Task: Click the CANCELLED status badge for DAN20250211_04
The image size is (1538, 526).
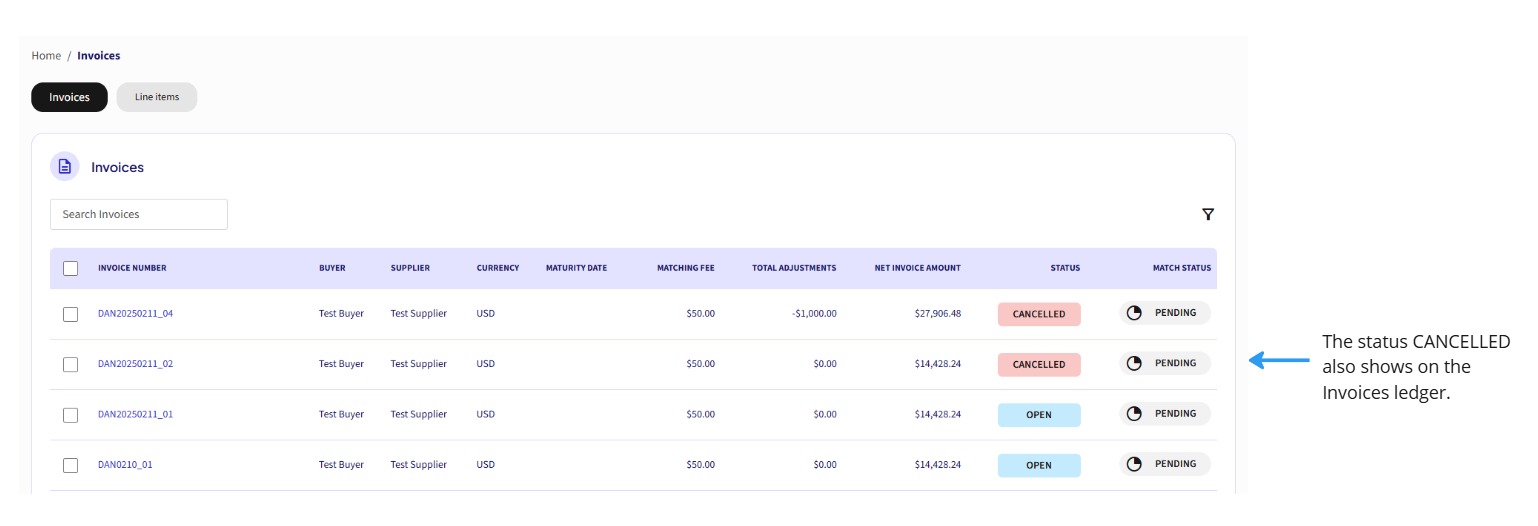Action: click(x=1039, y=314)
